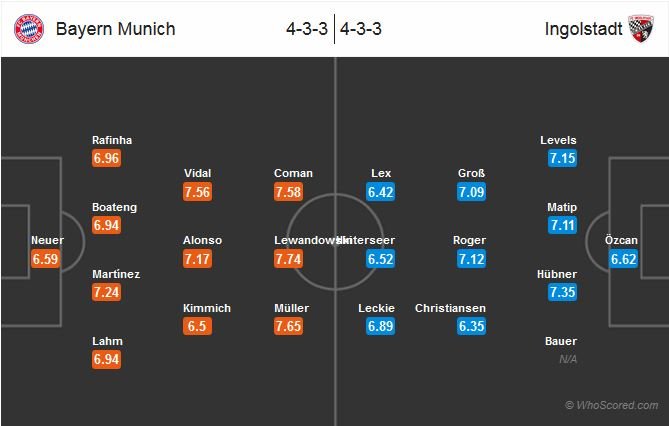
Task: Select Neuer's 6.59 rating badge
Action: [x=47, y=259]
